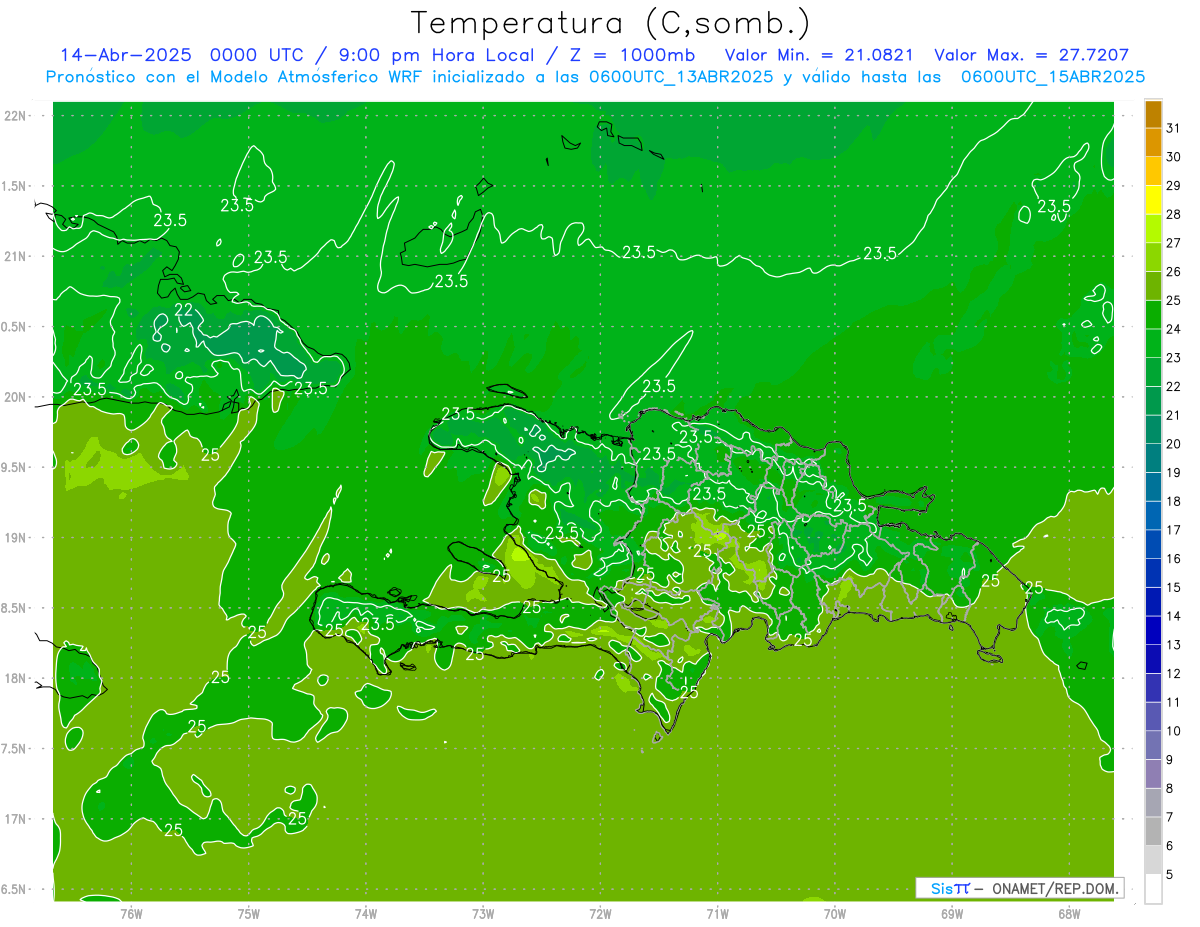
Task: Click the '69W' longitude axis label
Action: [x=952, y=913]
